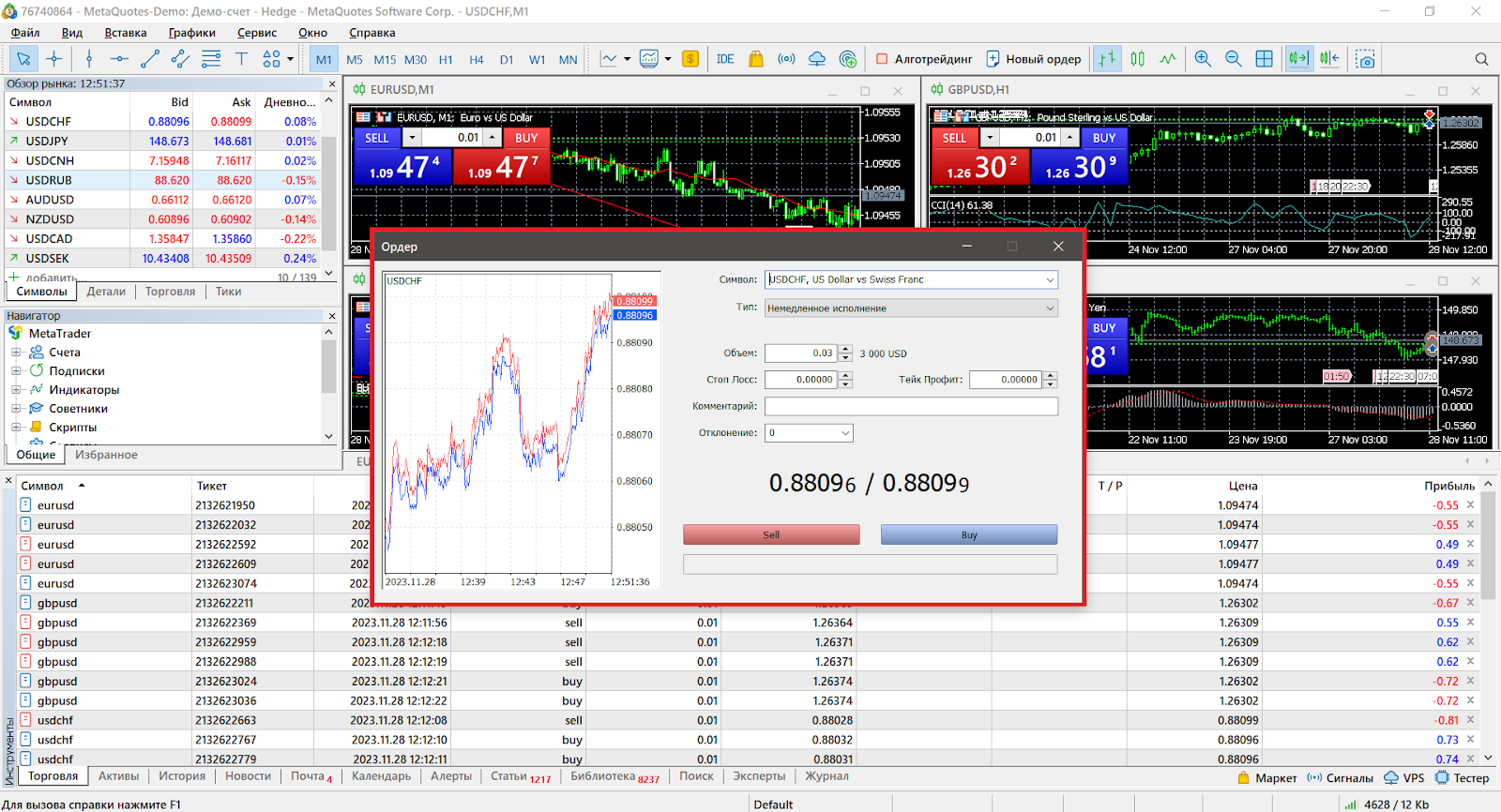
Task: Click the text label tool
Action: pos(241,59)
